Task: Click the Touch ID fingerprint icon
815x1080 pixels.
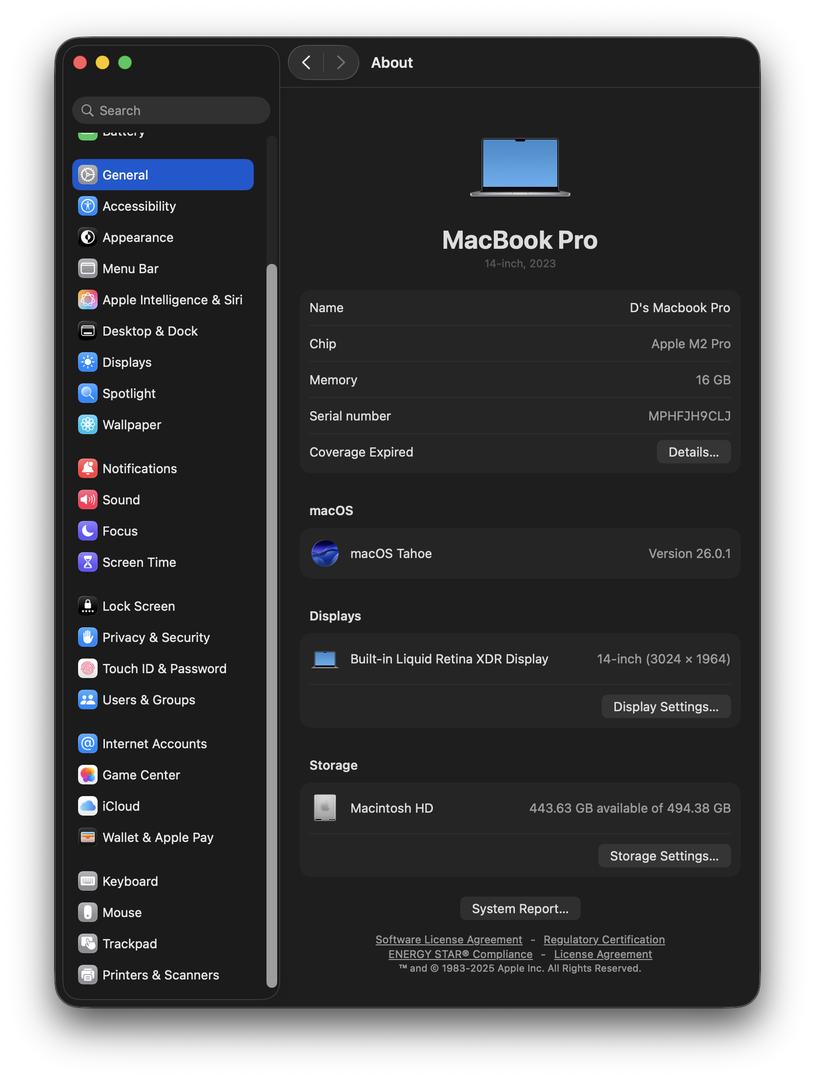Action: tap(88, 669)
